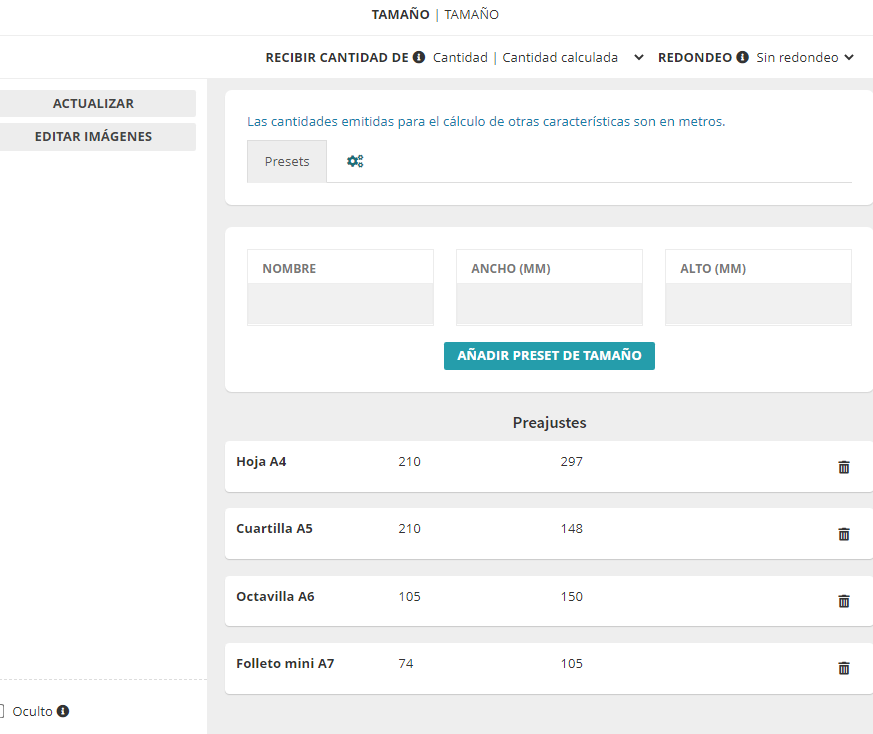The width and height of the screenshot is (873, 734).
Task: Select the Hoja A4 preset name
Action: click(261, 462)
